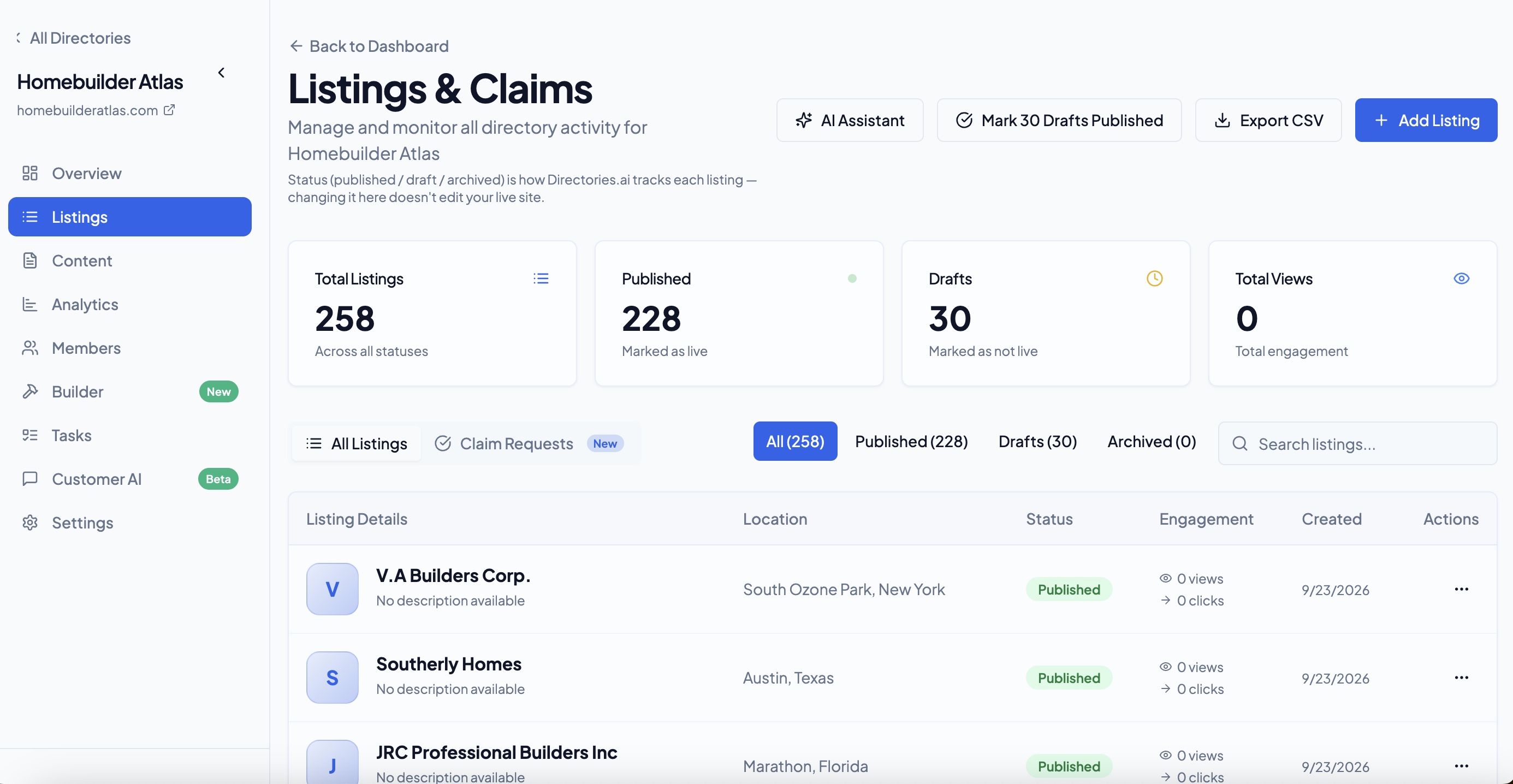This screenshot has width=1513, height=784.
Task: Click the Southerly Homes listing name
Action: (449, 663)
